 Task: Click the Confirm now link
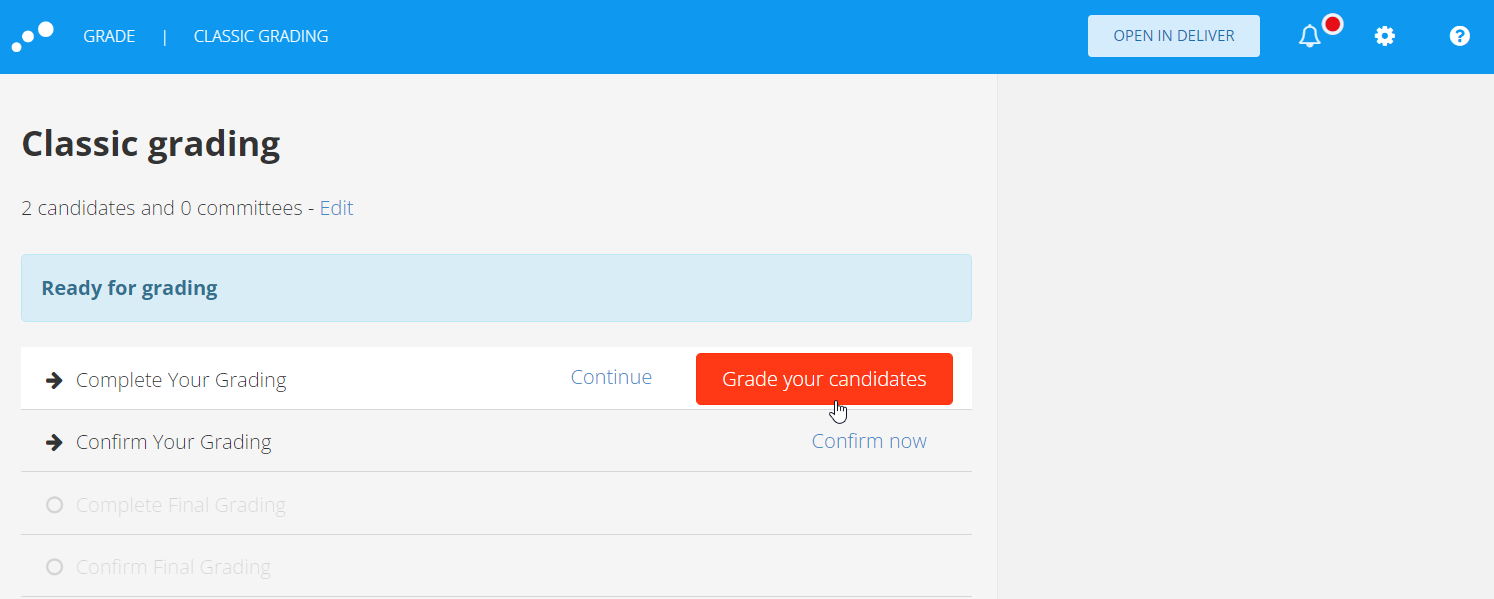(869, 441)
